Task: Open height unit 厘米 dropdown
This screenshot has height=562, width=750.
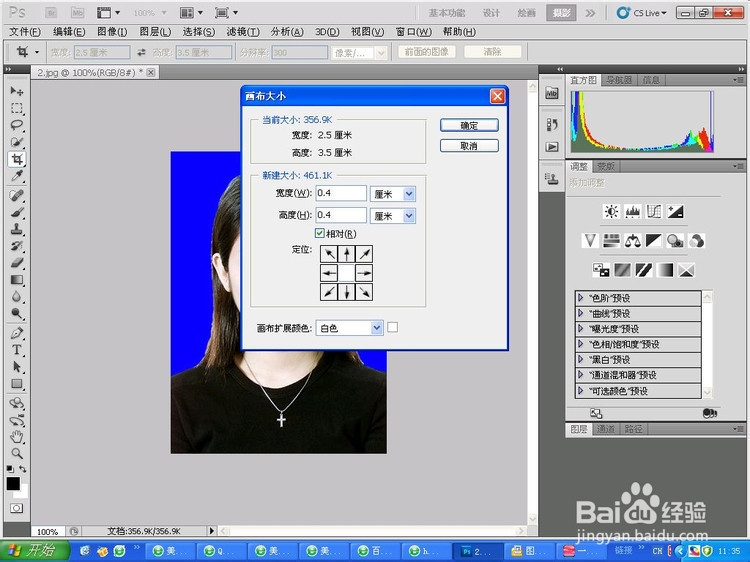Action: click(x=393, y=216)
